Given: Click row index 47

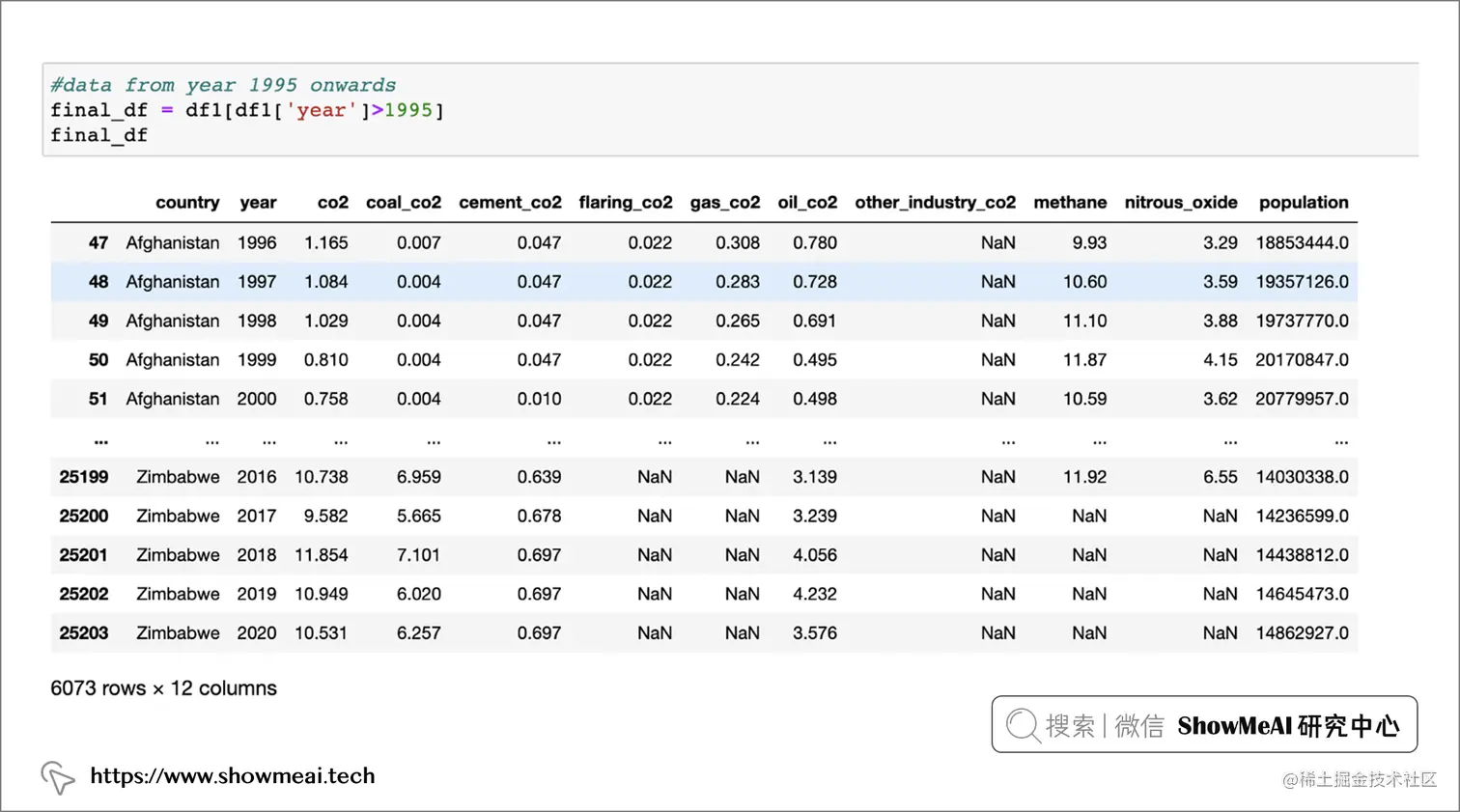Looking at the screenshot, I should tap(98, 243).
